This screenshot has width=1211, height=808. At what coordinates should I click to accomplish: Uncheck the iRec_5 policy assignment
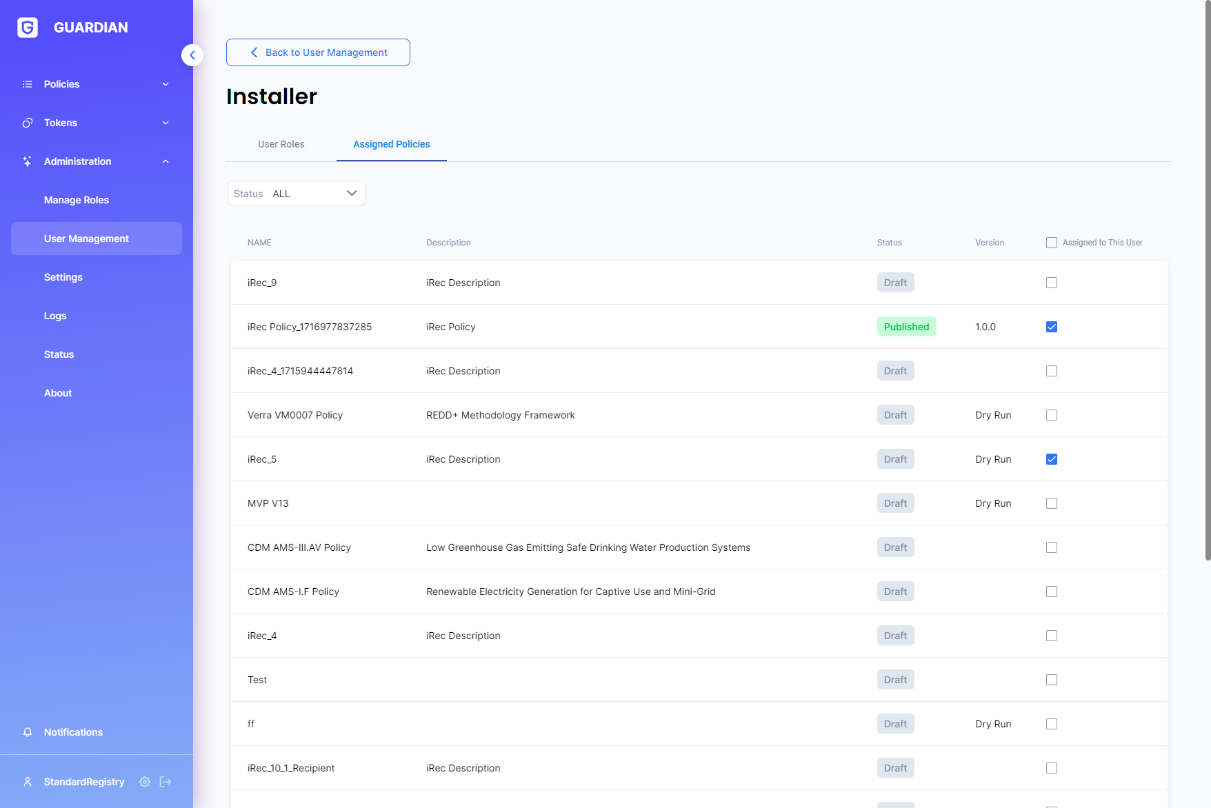[1051, 459]
